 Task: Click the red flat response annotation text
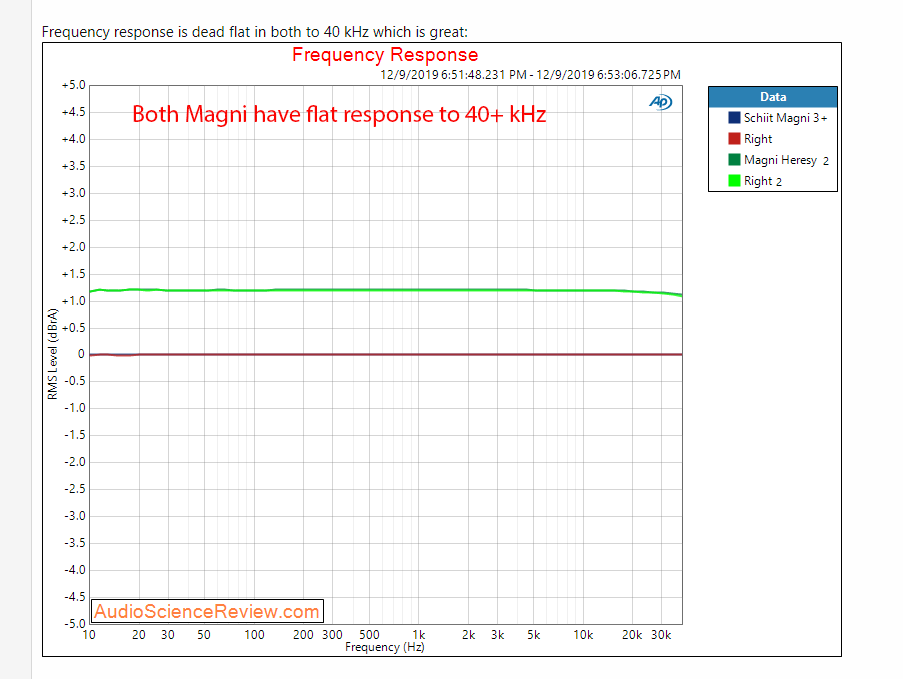click(x=339, y=114)
